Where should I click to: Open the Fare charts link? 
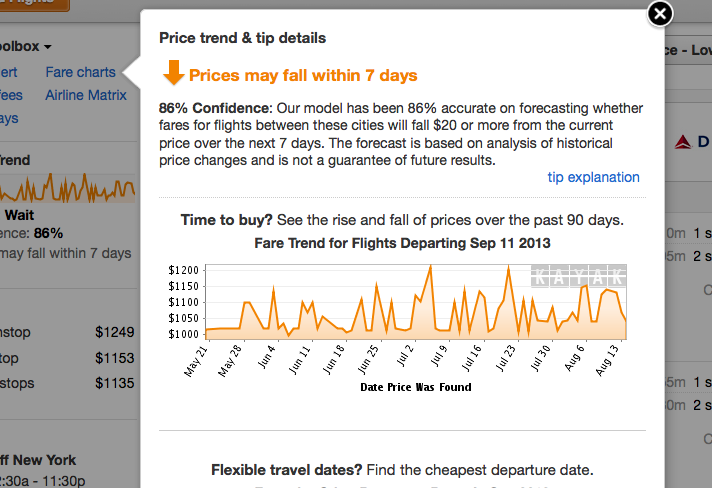click(x=80, y=72)
